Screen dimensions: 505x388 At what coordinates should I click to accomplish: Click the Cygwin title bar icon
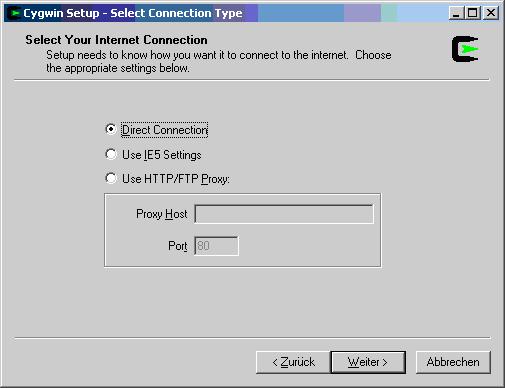click(14, 13)
